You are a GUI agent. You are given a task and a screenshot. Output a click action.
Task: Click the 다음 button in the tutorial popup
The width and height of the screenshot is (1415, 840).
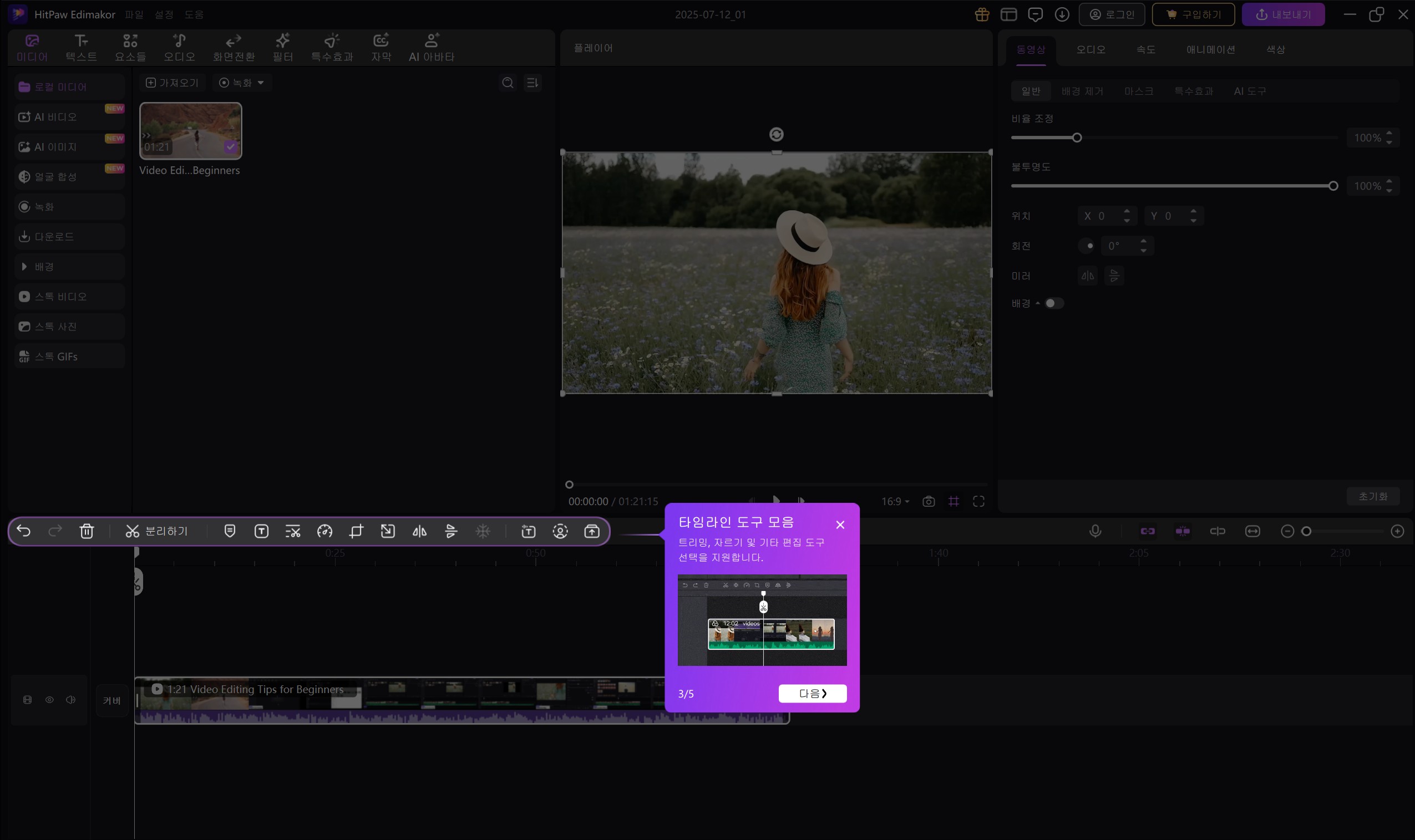812,694
